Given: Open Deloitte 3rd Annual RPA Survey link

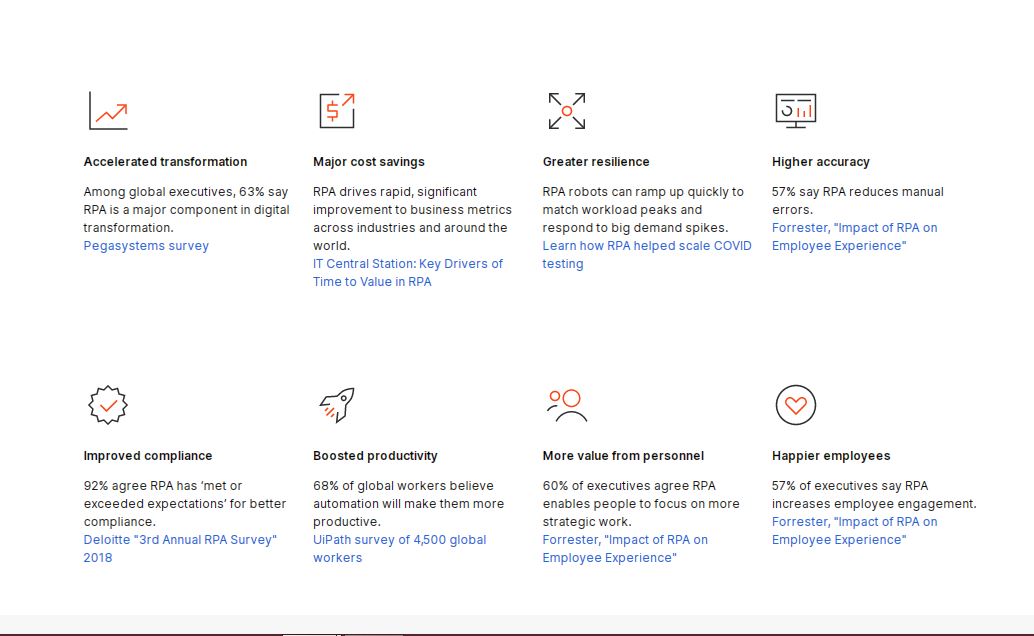Looking at the screenshot, I should (x=180, y=540).
